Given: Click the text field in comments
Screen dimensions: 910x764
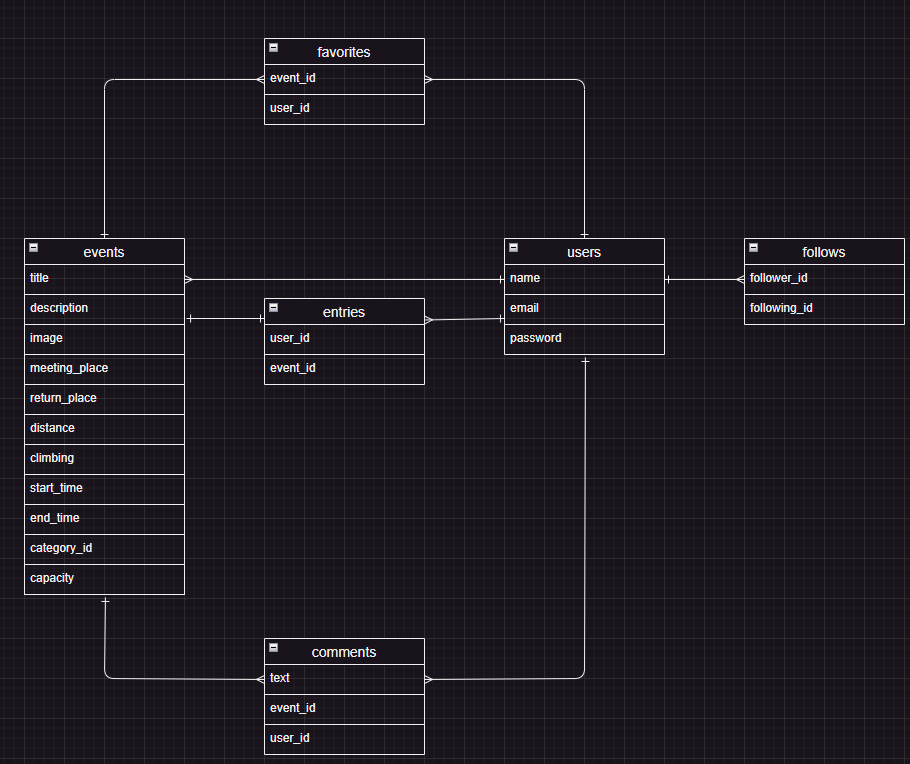Looking at the screenshot, I should (344, 678).
